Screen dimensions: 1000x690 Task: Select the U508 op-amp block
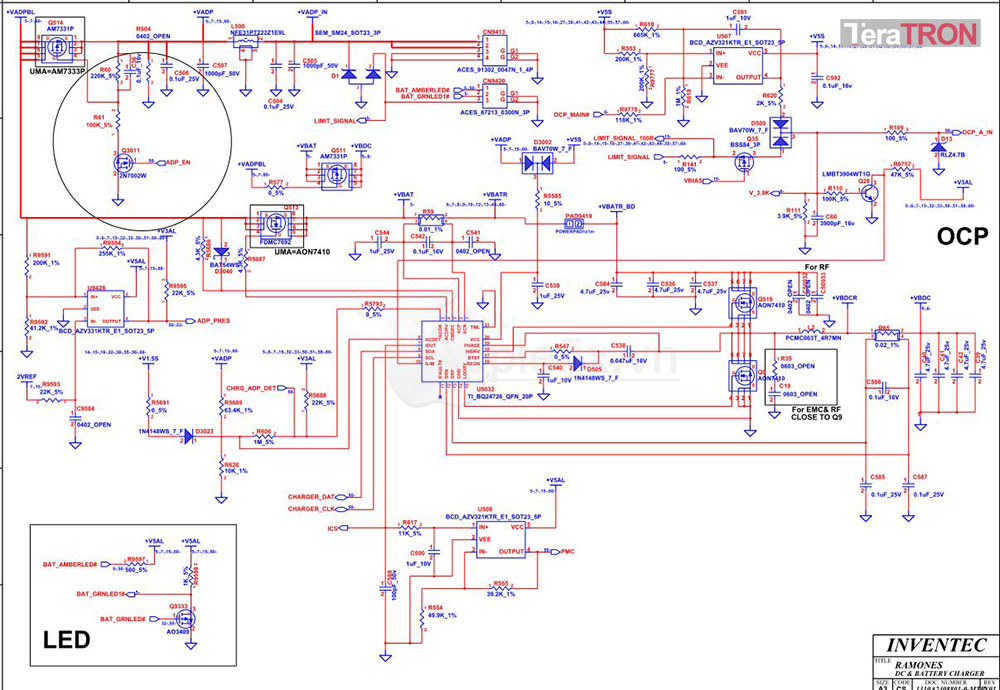[501, 540]
